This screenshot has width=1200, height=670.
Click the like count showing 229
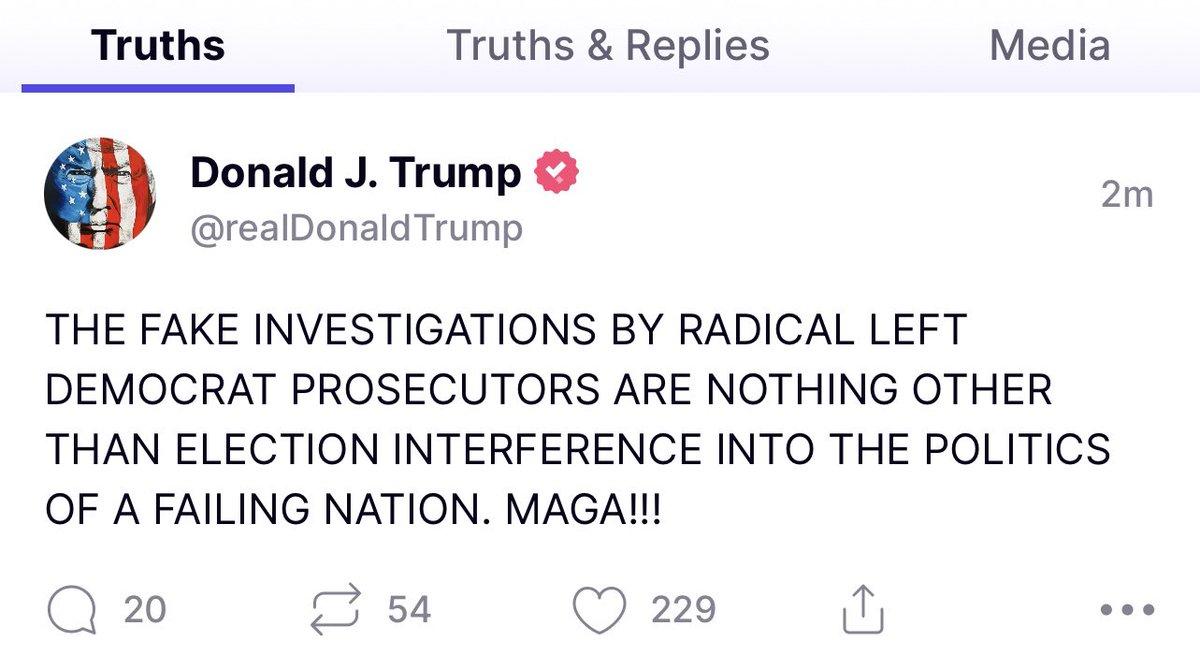tap(684, 609)
